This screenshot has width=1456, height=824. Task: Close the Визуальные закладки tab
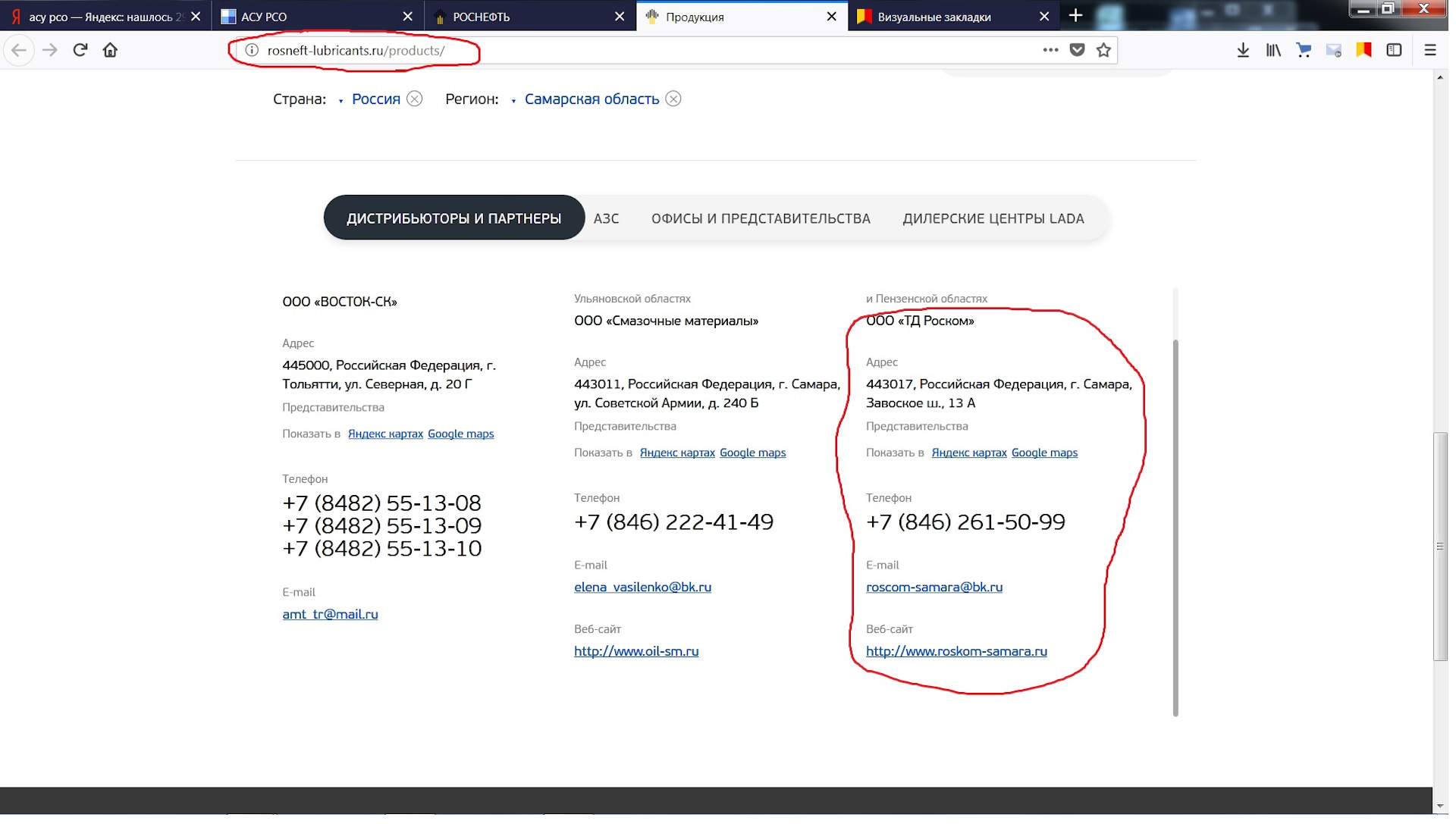(1043, 16)
